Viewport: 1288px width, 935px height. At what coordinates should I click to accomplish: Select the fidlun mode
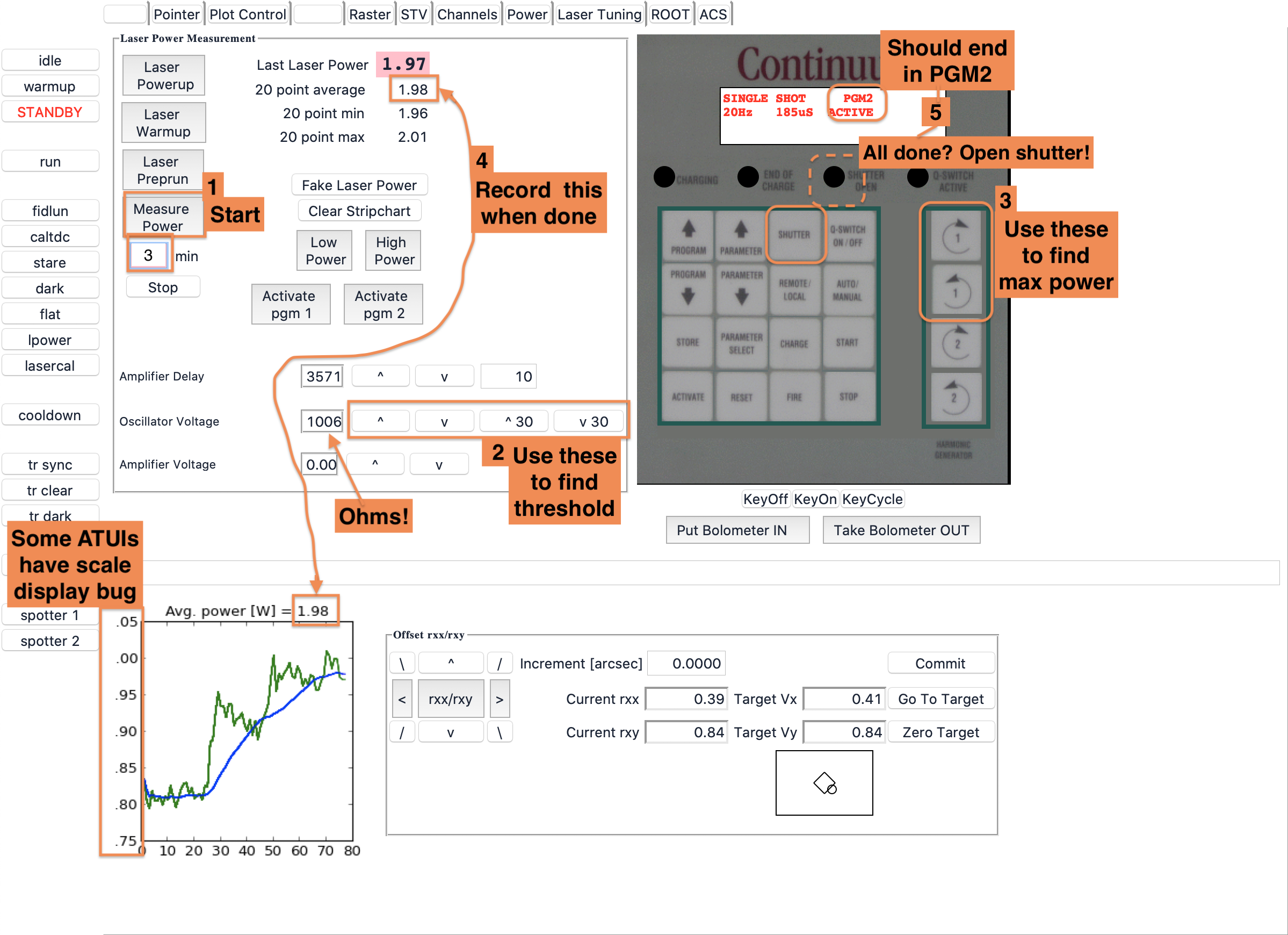pos(50,211)
